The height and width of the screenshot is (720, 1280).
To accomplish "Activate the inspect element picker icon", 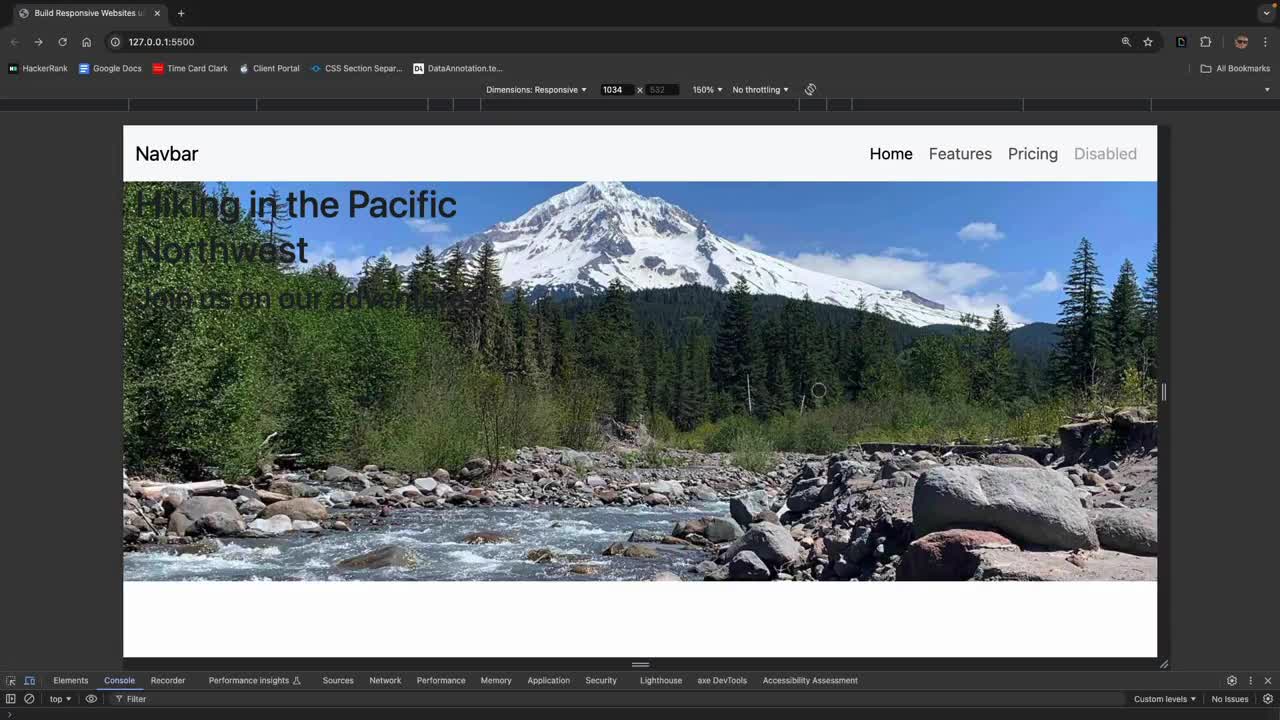I will pos(11,681).
